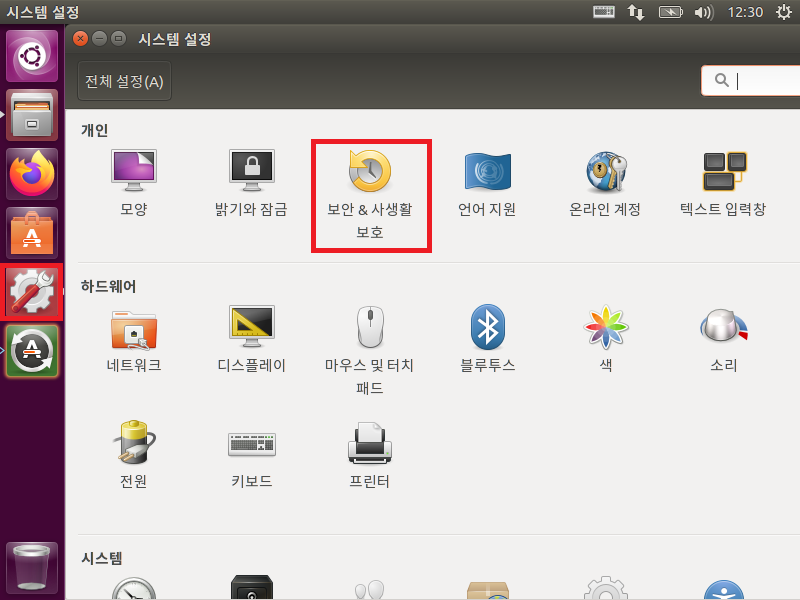Click the 시스템 설정 title in top panel

pyautogui.click(x=43, y=12)
